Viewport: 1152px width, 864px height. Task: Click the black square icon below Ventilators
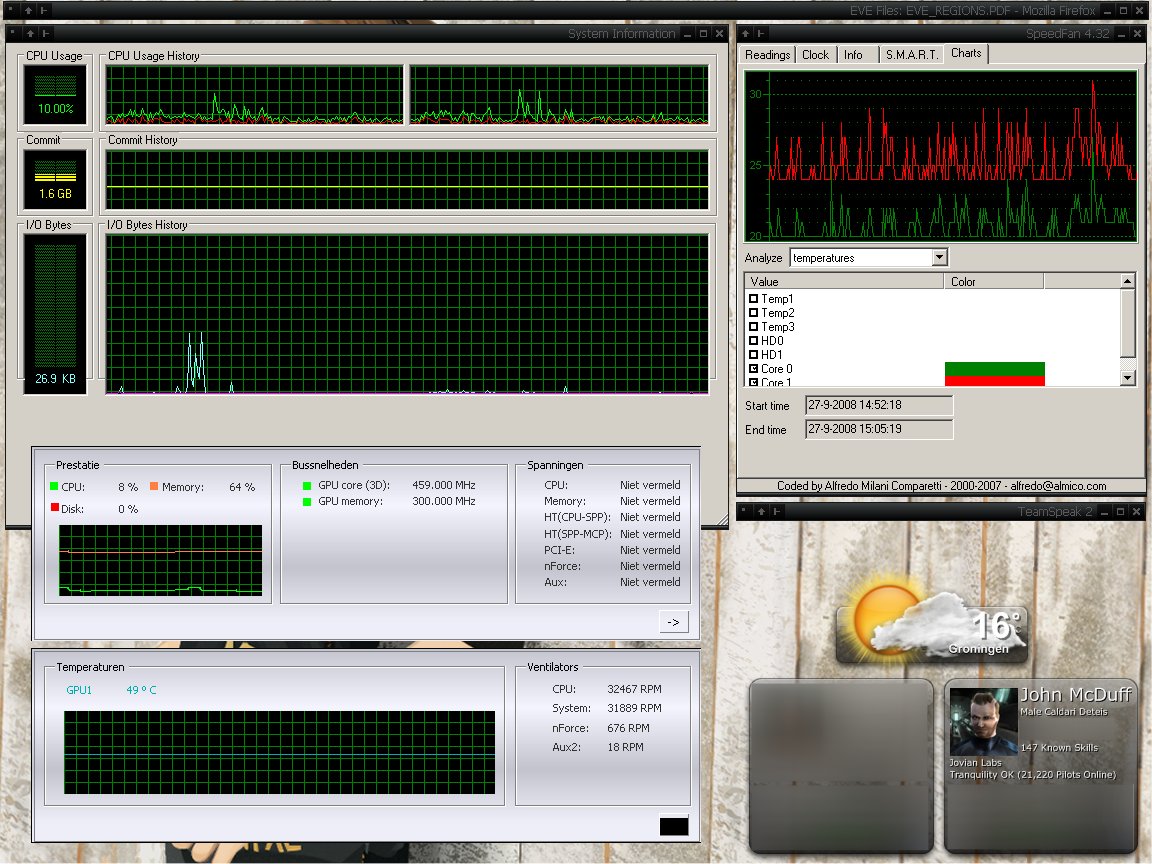point(674,826)
